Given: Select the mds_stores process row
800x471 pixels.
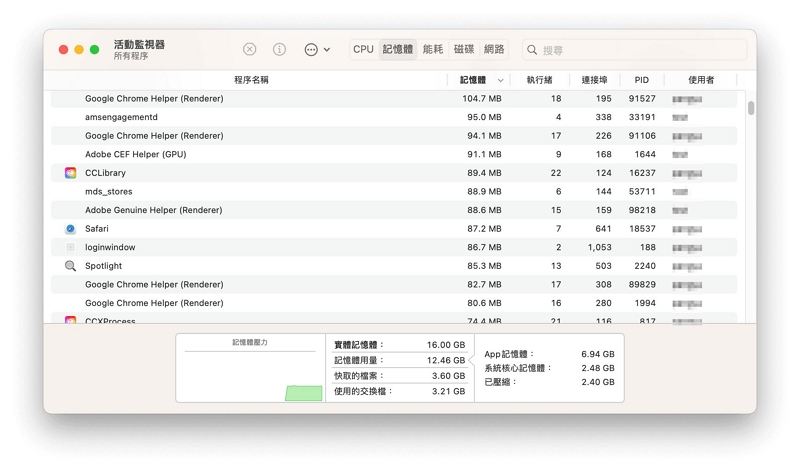Looking at the screenshot, I should tap(394, 191).
